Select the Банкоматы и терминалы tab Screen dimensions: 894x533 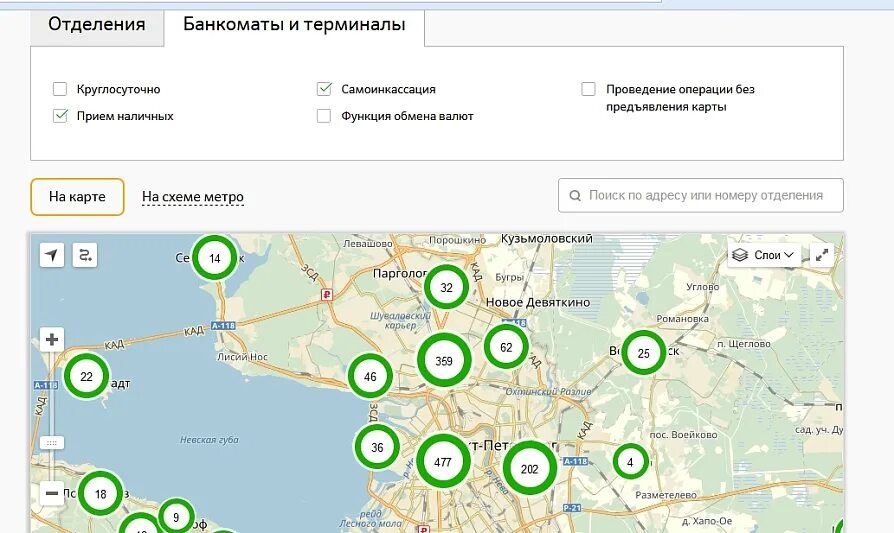point(294,25)
